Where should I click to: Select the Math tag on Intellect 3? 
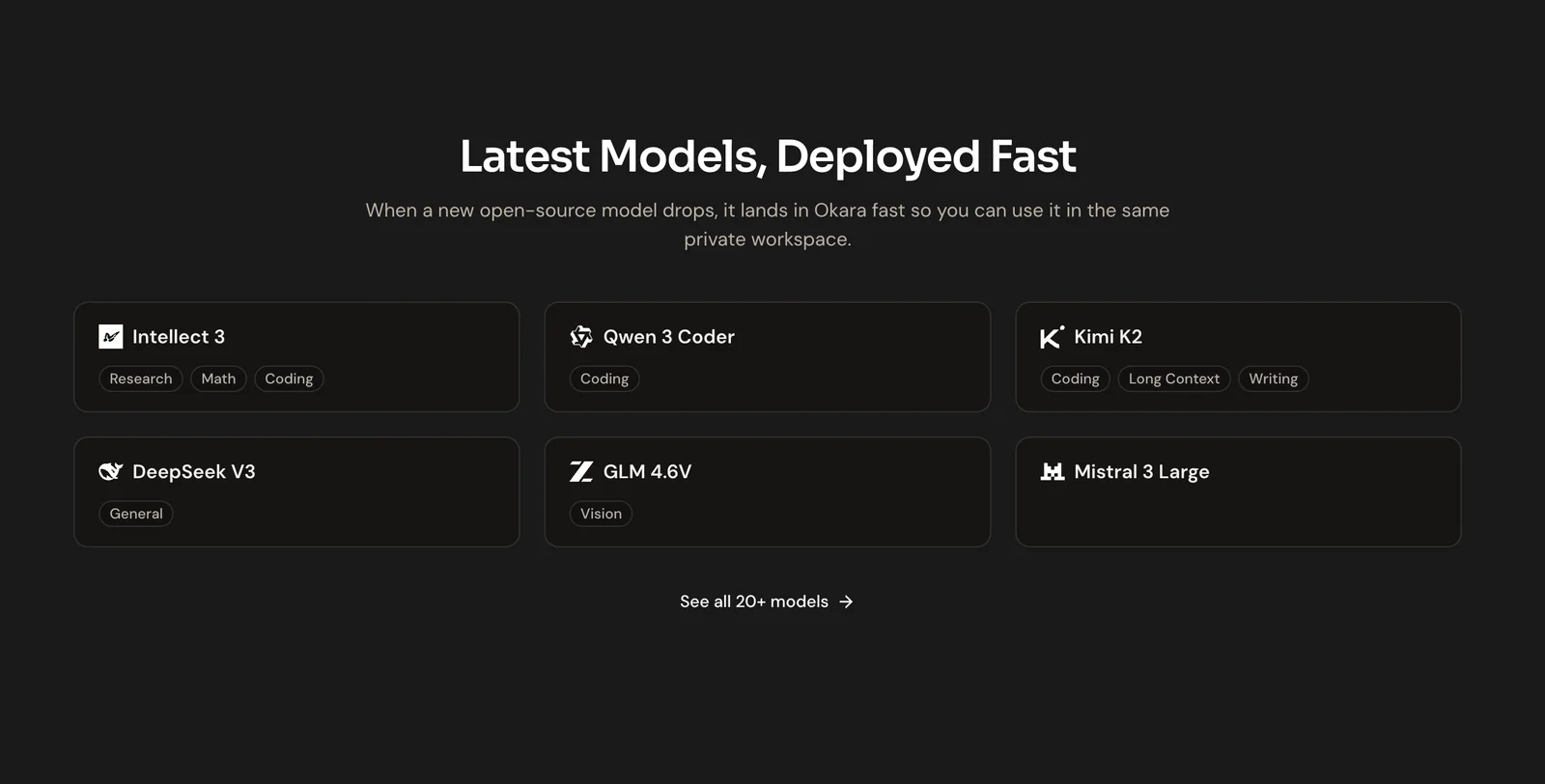218,379
